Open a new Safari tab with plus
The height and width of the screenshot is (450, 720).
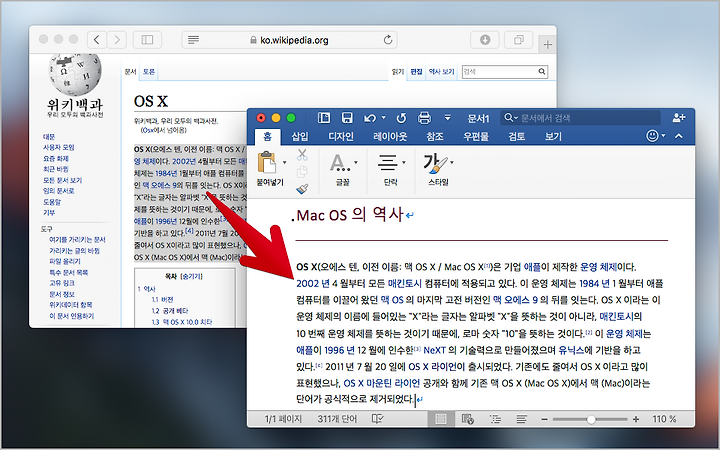[547, 45]
